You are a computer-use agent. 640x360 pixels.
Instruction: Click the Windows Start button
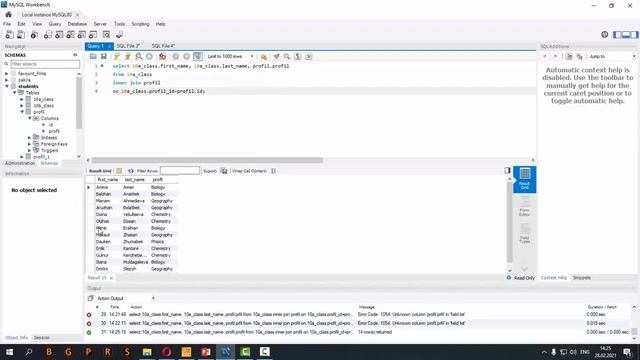(x=9, y=352)
